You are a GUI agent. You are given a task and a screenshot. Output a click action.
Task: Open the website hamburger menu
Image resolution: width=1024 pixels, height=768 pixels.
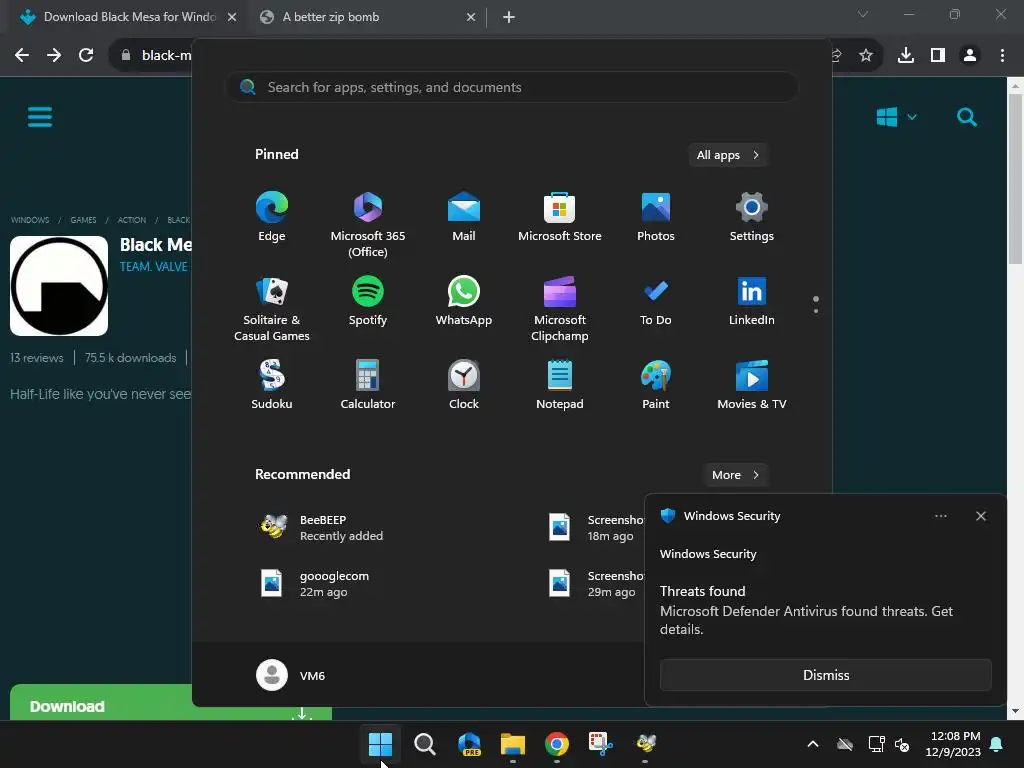[40, 118]
